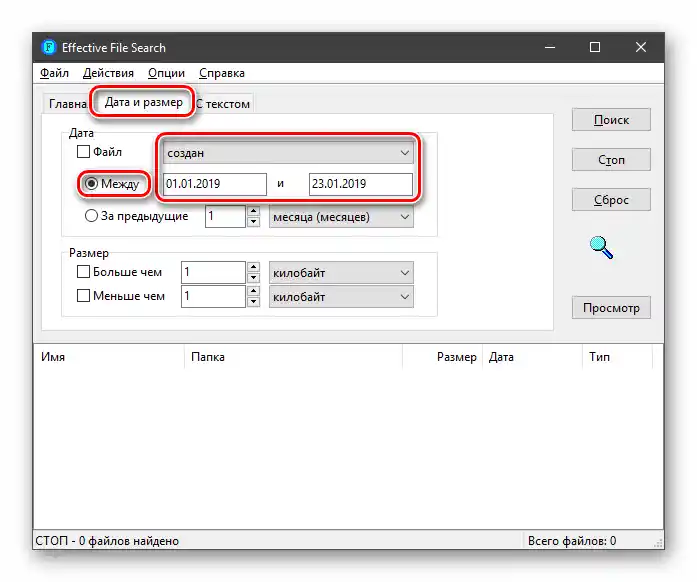Decrease the За предыдущие period value
Viewport: 697px width, 582px height.
[253, 221]
